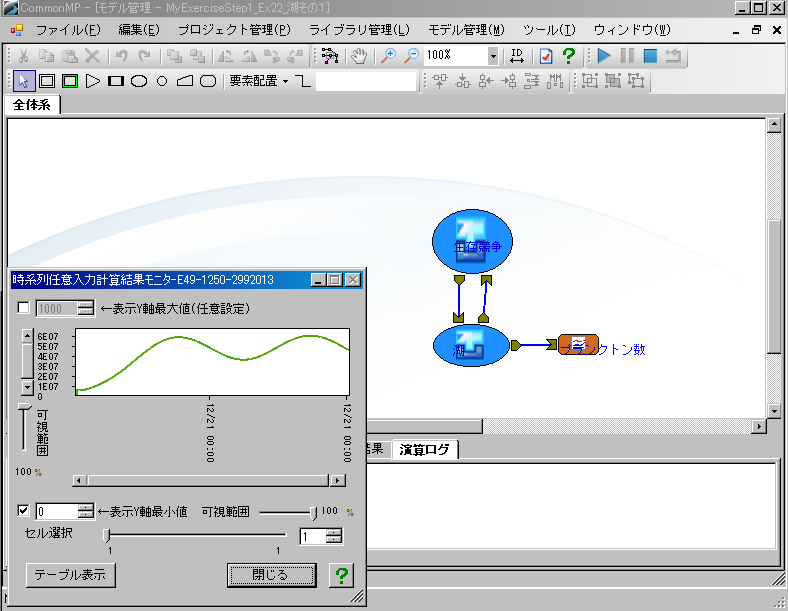Open the ライブラリ管理(L) menu
This screenshot has width=788, height=611.
click(x=359, y=30)
